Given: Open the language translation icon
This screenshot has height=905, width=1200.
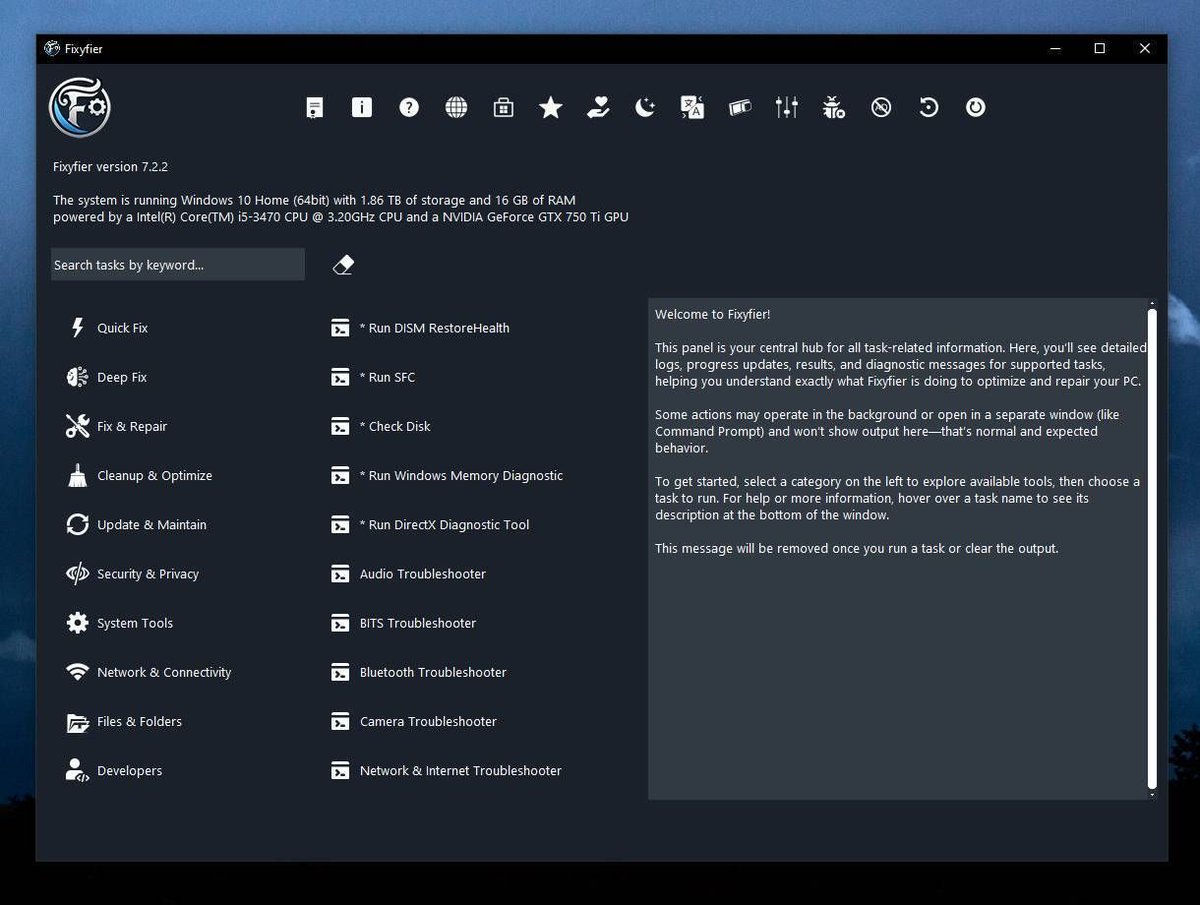Looking at the screenshot, I should [x=692, y=107].
